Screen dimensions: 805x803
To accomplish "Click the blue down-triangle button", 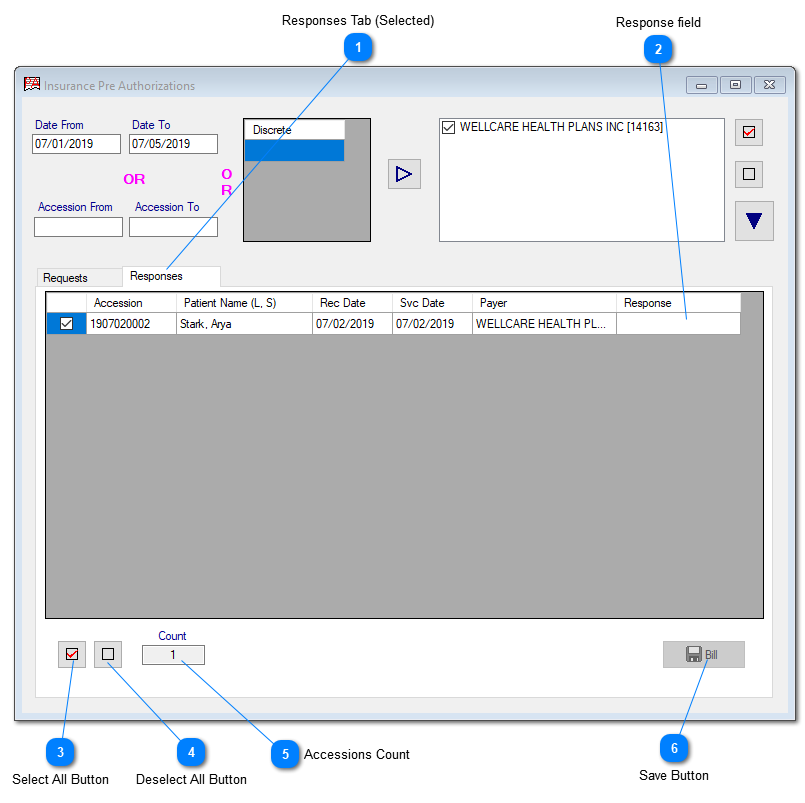I will [754, 221].
